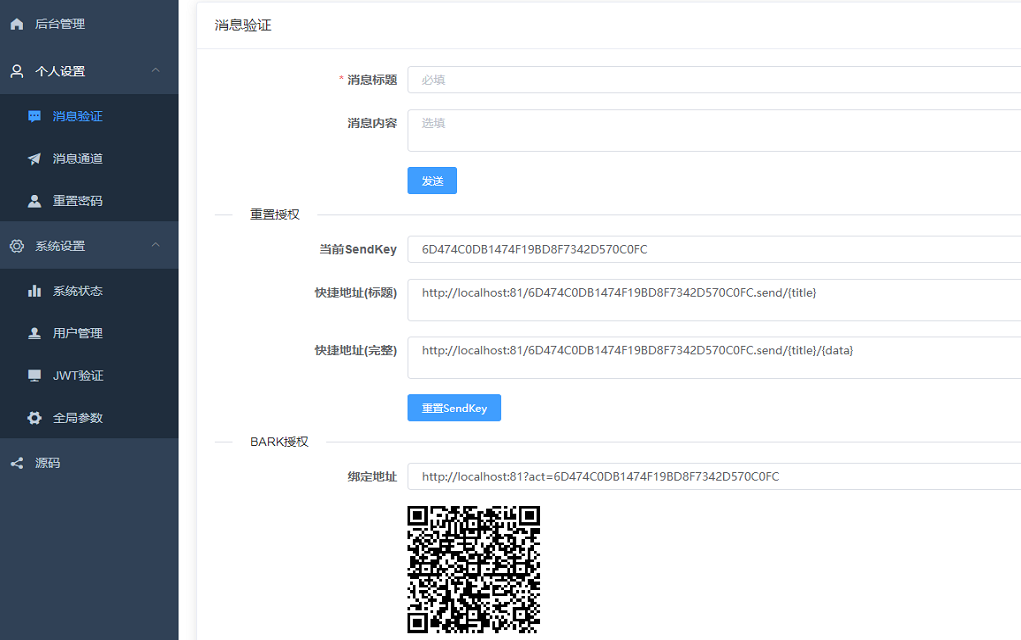Click the user icon beside 个人设置

pos(17,71)
